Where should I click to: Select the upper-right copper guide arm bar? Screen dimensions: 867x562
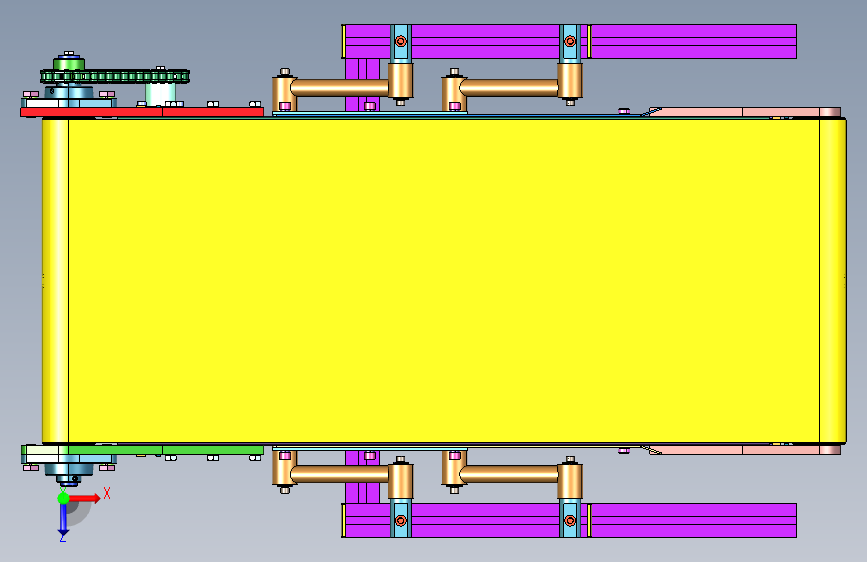[509, 87]
